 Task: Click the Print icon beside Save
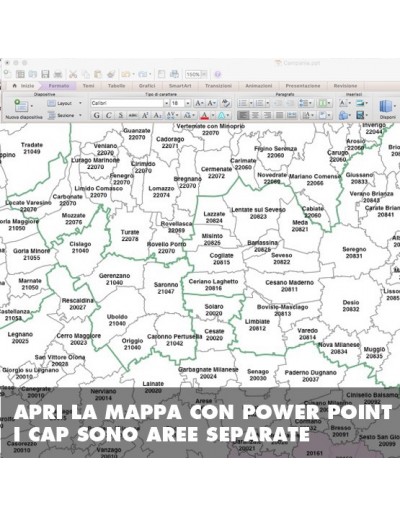[58, 74]
